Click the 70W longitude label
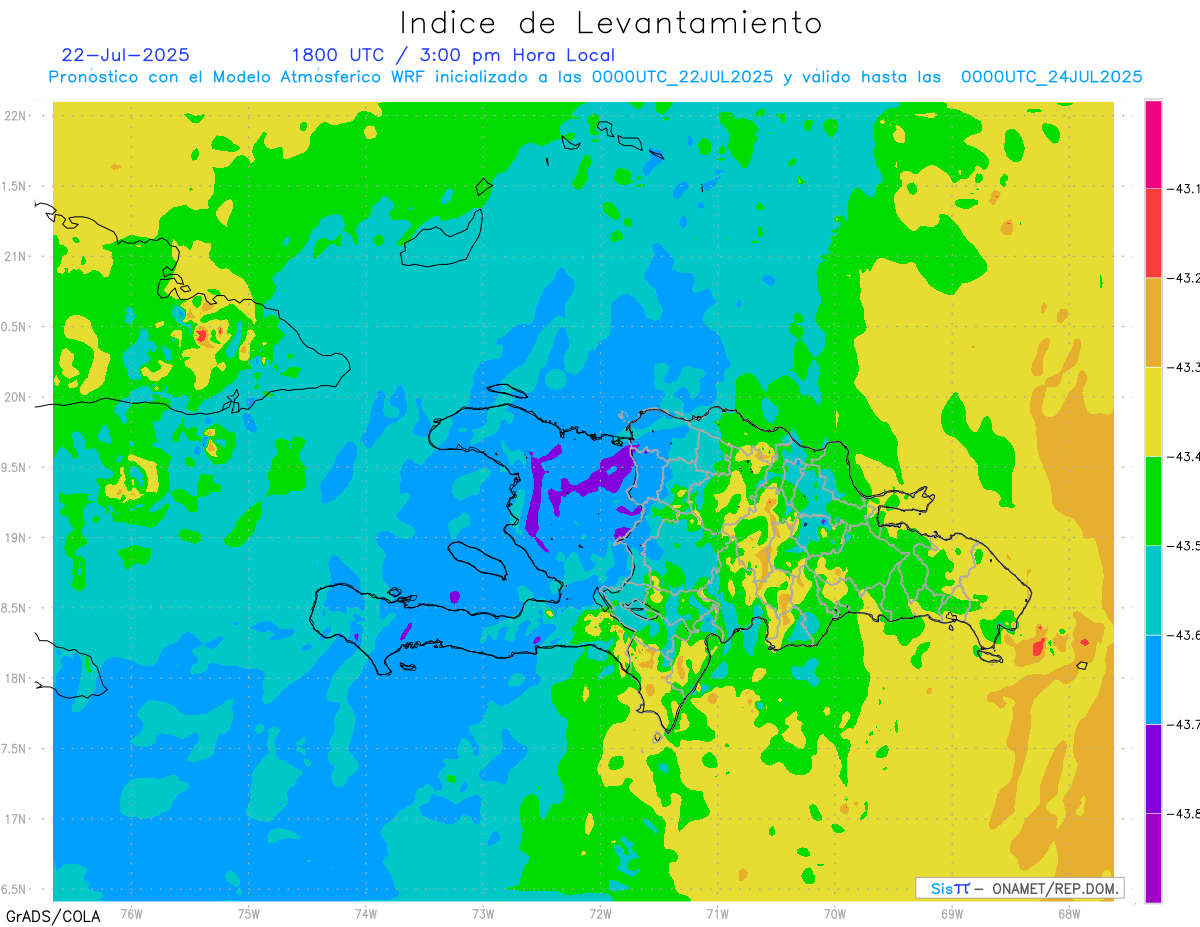The image size is (1200, 927). pyautogui.click(x=835, y=913)
